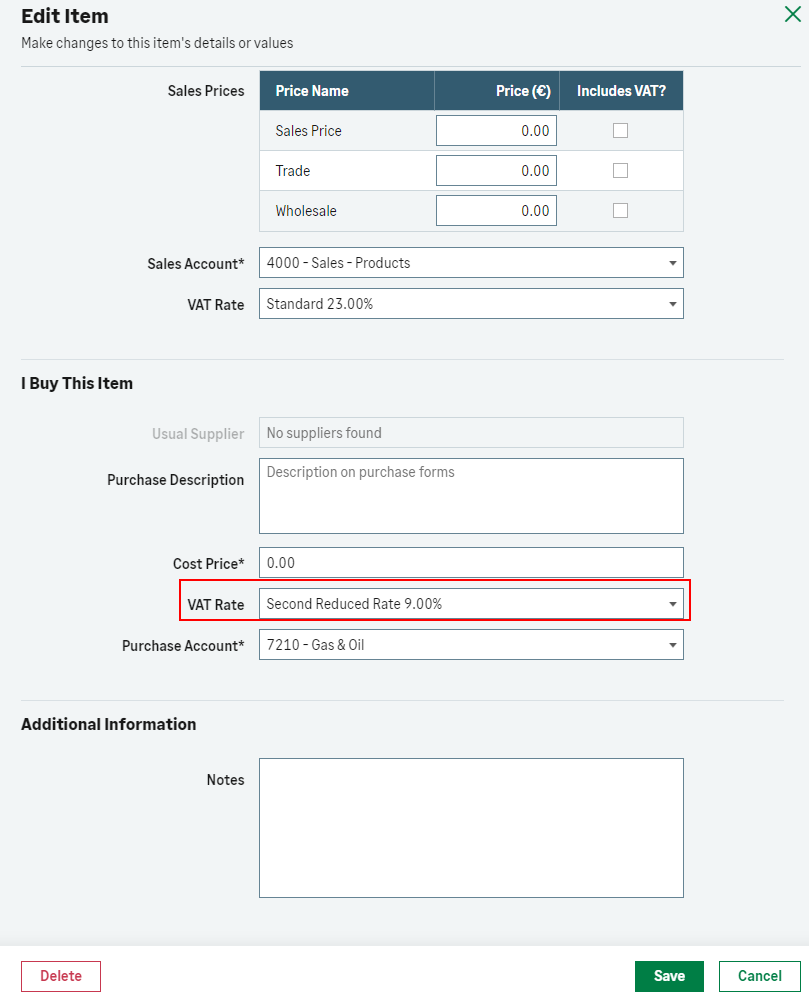809x1000 pixels.
Task: Click the Usual Supplier field
Action: 471,433
